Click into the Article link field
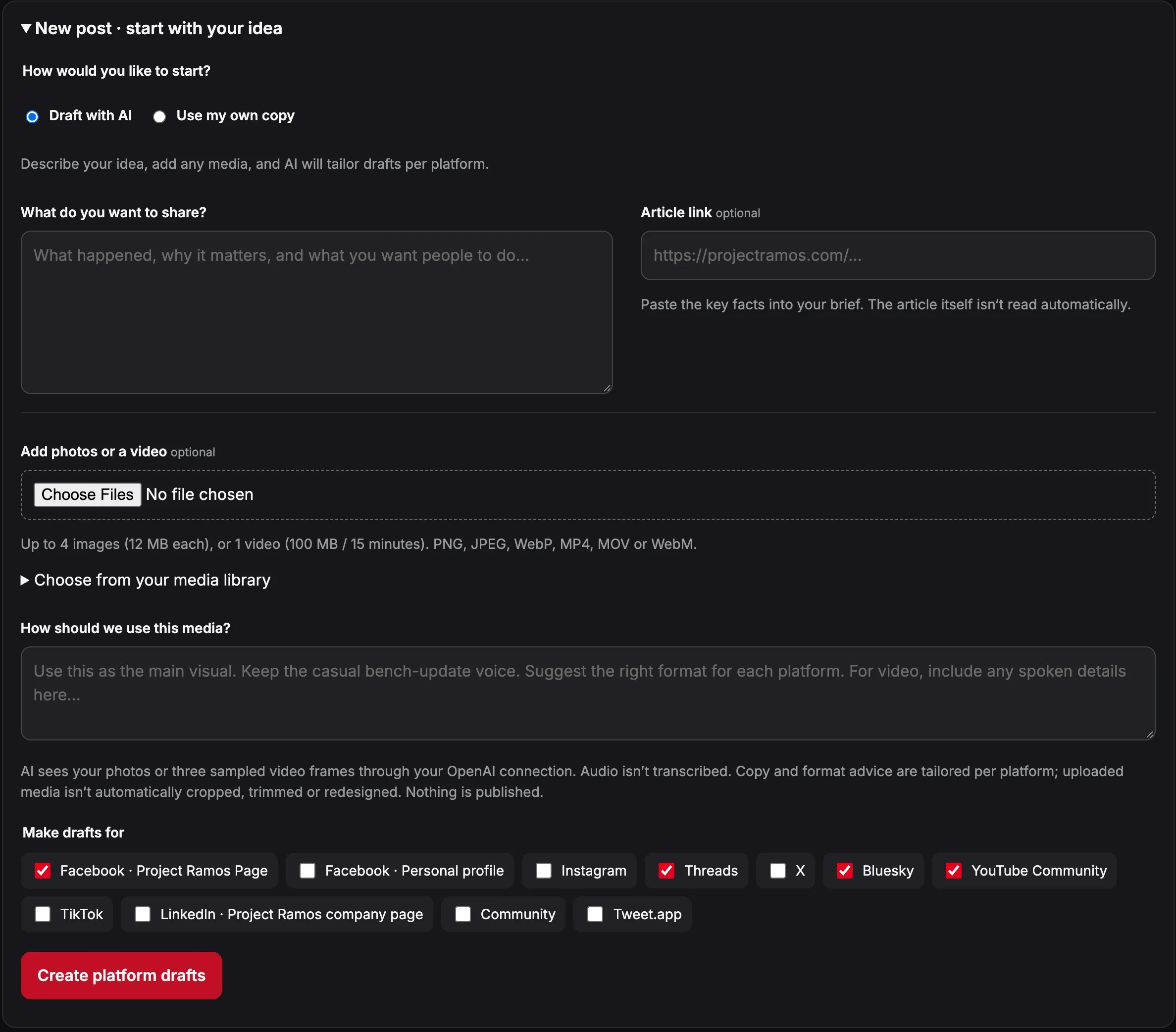Screen dimensions: 1176x1032 [x=898, y=255]
